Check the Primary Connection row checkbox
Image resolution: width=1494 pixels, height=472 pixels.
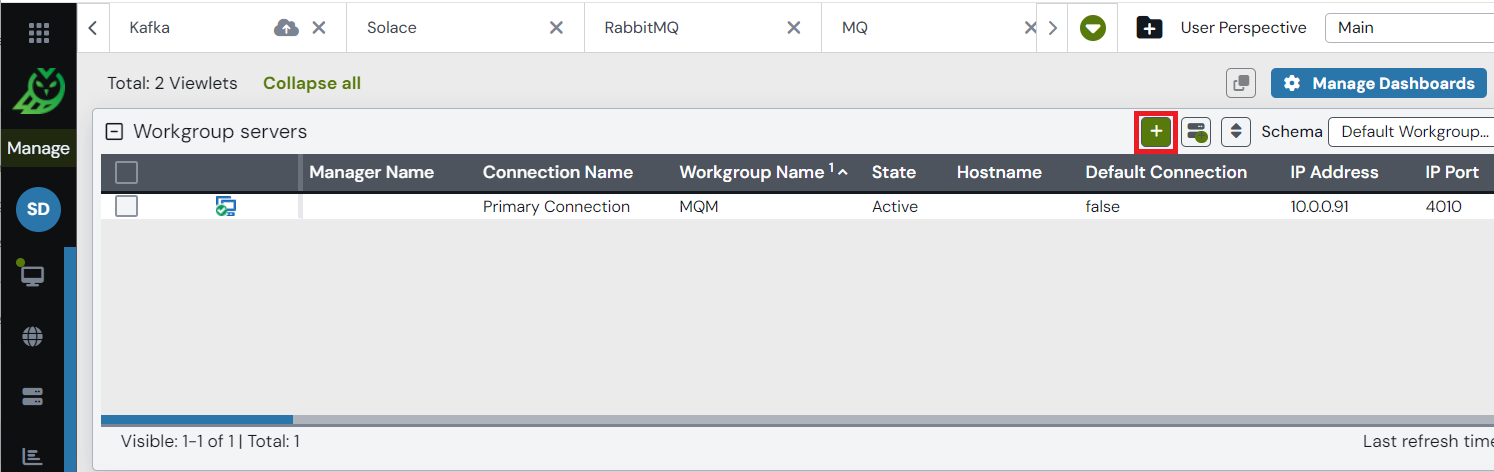[x=126, y=207]
